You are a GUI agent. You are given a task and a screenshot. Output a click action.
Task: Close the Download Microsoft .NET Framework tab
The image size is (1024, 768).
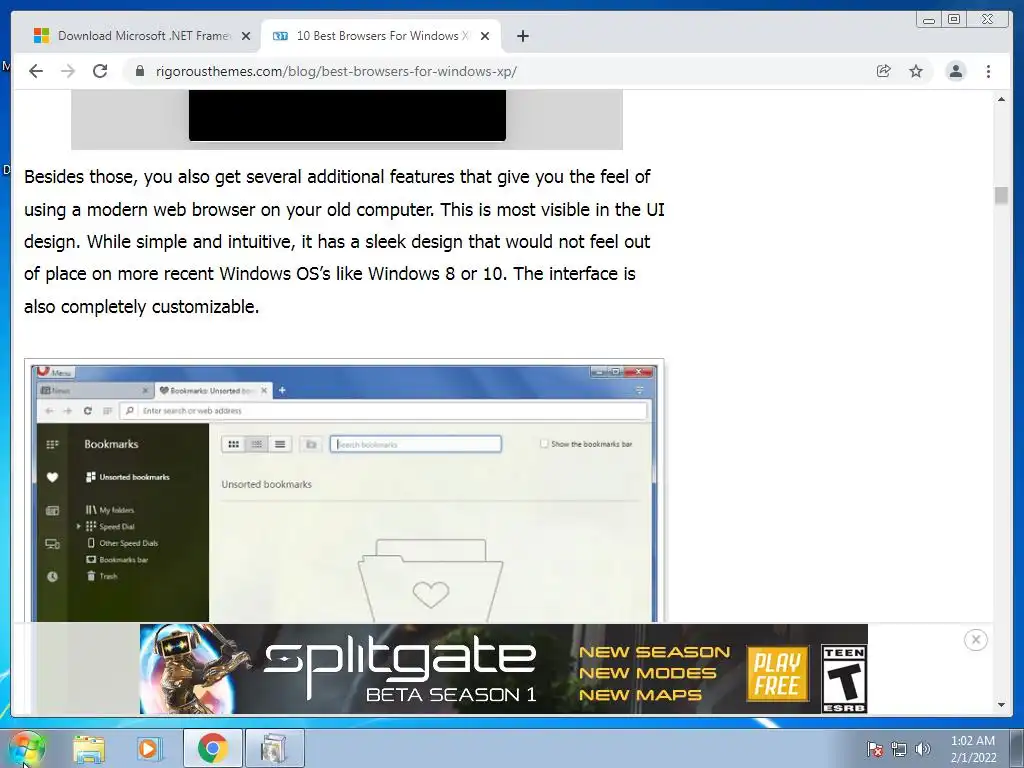tap(246, 36)
